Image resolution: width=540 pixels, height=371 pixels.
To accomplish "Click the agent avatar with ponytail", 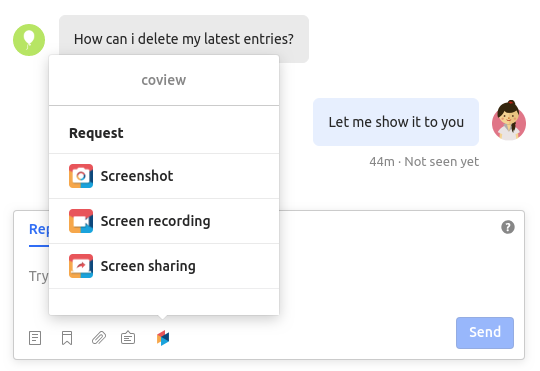I will click(x=509, y=120).
